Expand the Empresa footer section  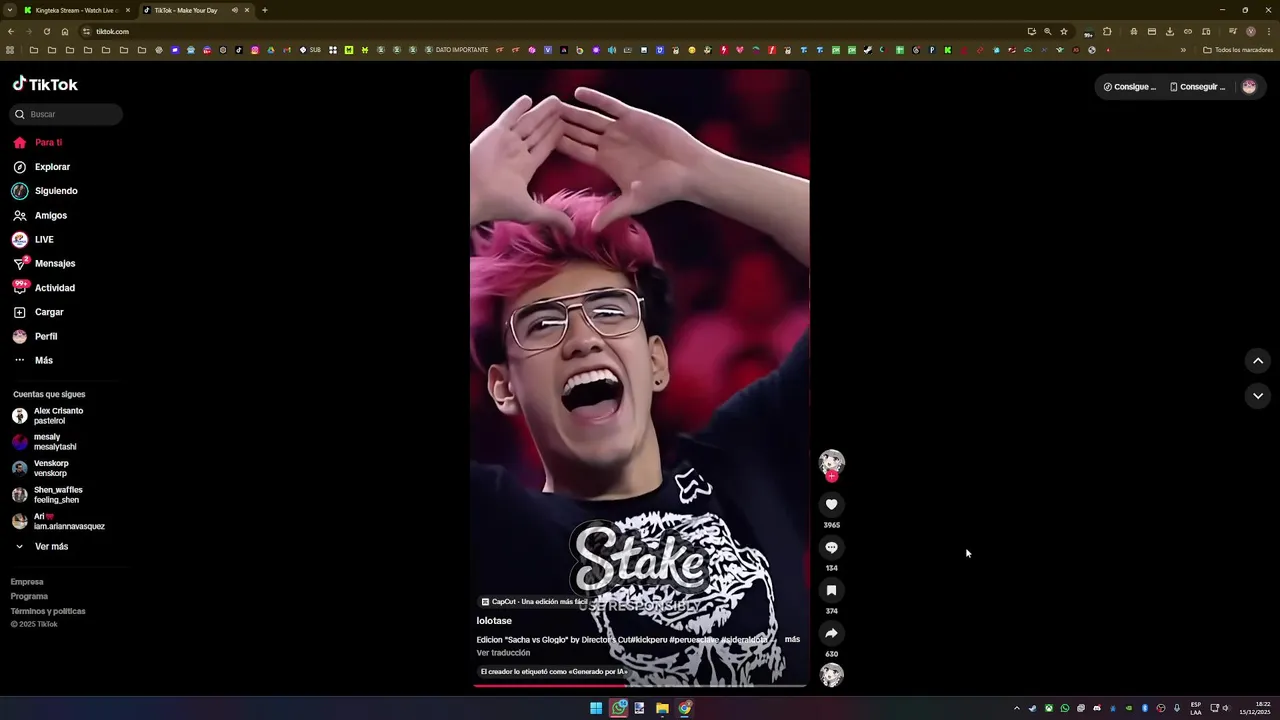(27, 582)
